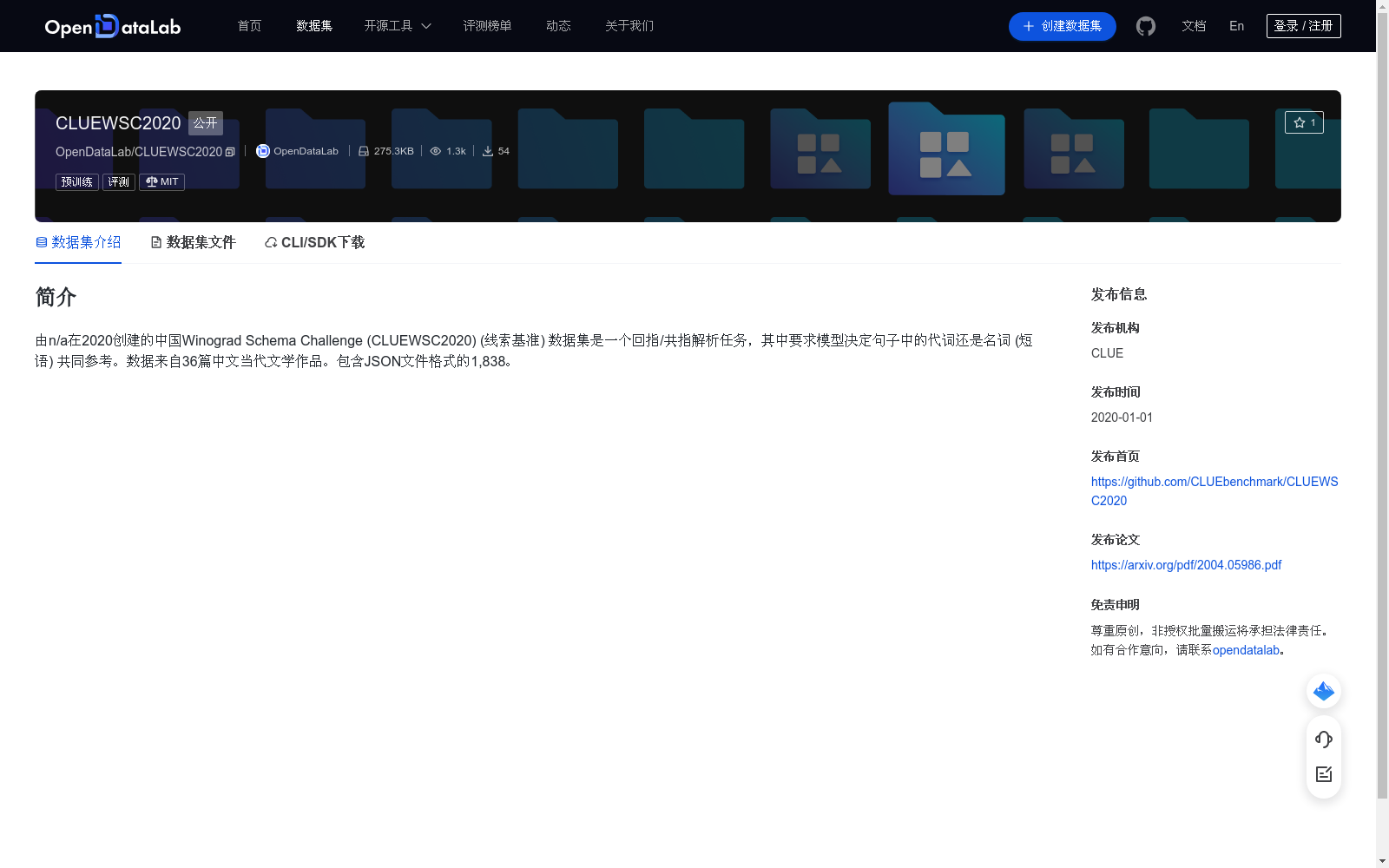1389x868 pixels.
Task: Open the GitHub icon in the top navbar
Action: tap(1145, 26)
